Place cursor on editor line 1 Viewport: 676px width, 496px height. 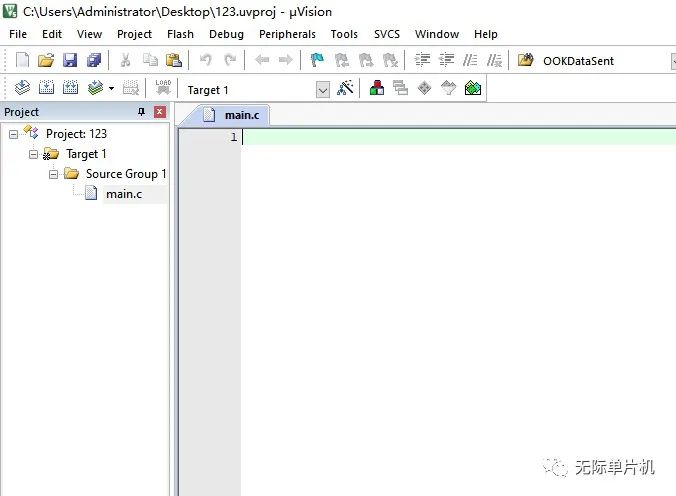(x=459, y=138)
